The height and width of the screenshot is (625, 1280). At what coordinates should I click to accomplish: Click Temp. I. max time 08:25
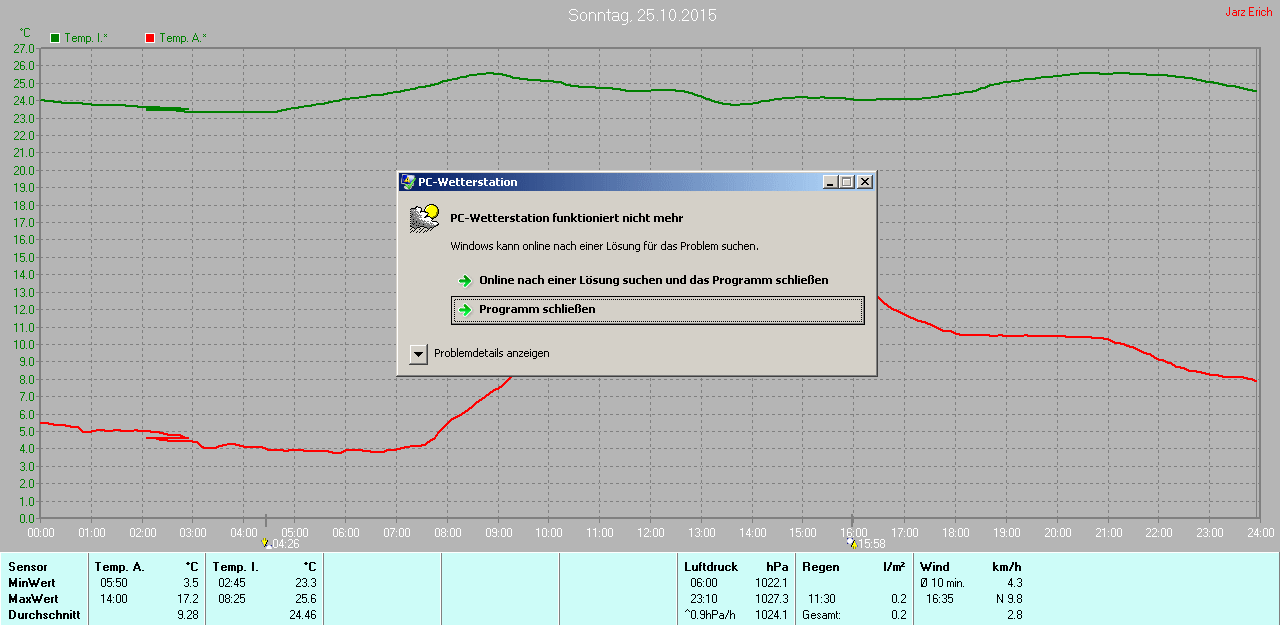[232, 599]
